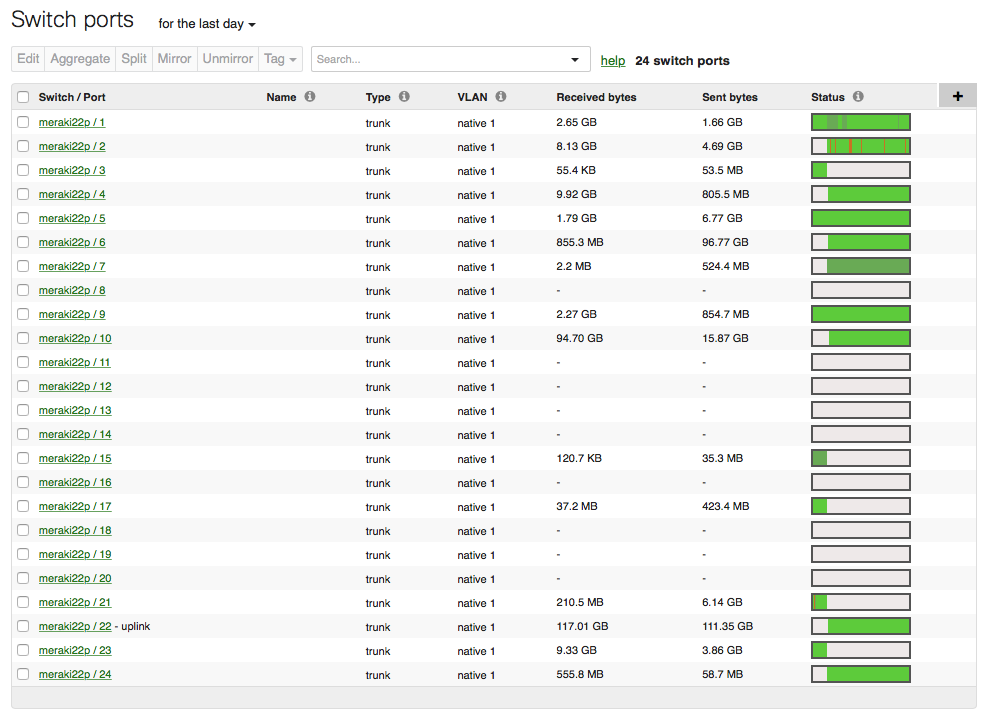Click the Edit toolbar button
Image resolution: width=985 pixels, height=710 pixels.
(28, 59)
